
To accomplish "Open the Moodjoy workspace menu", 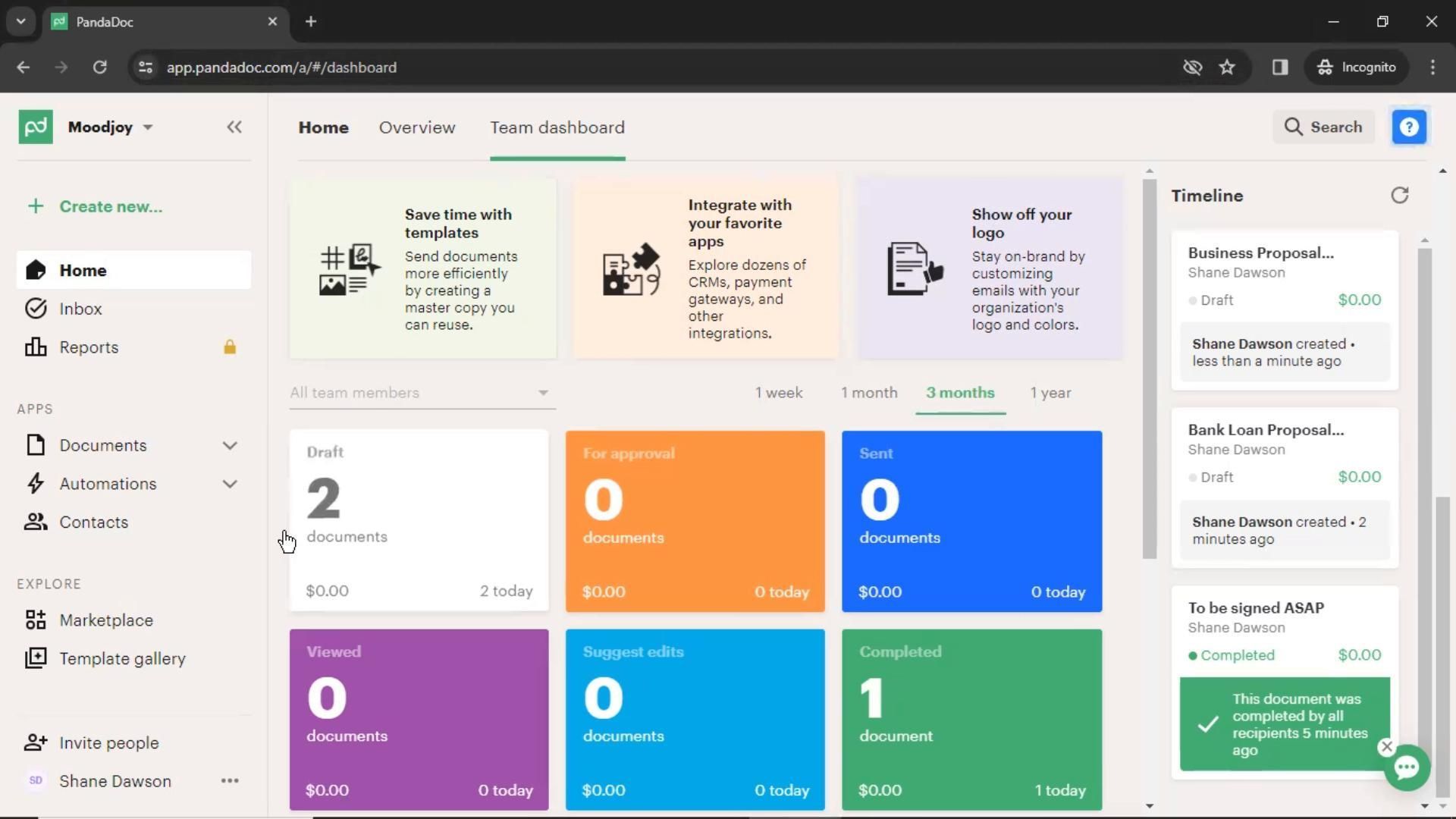I will point(110,127).
